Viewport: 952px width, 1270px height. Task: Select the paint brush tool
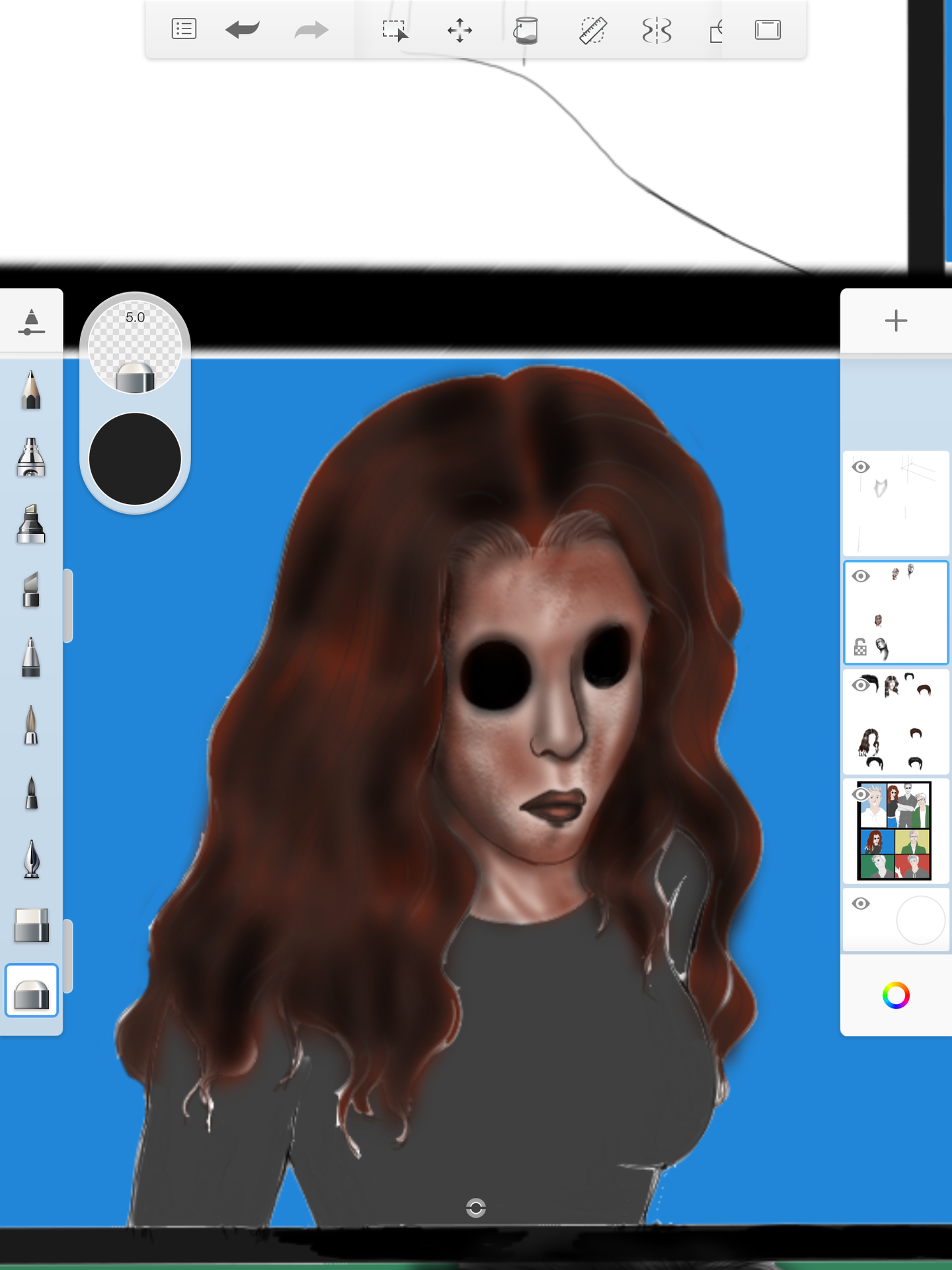(31, 725)
